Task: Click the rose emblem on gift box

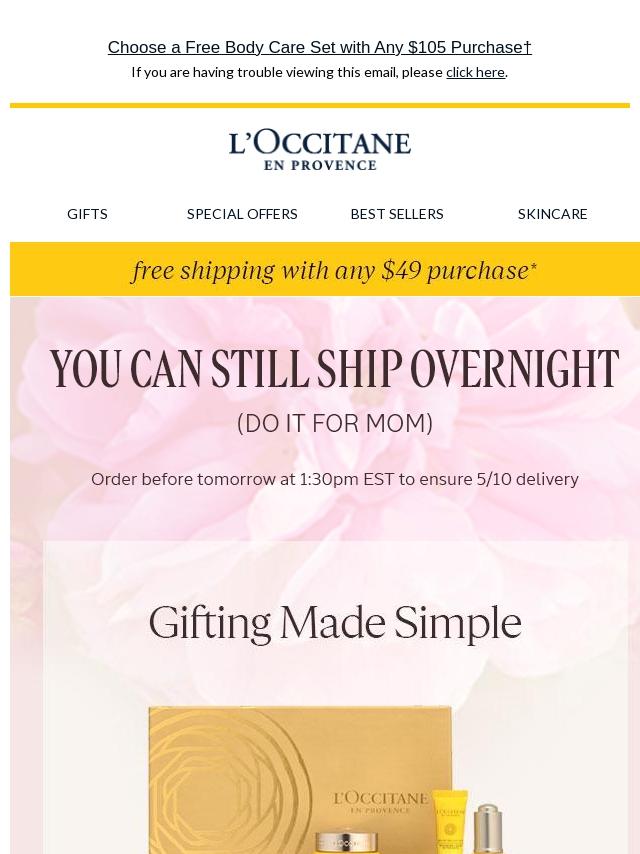Action: [229, 784]
